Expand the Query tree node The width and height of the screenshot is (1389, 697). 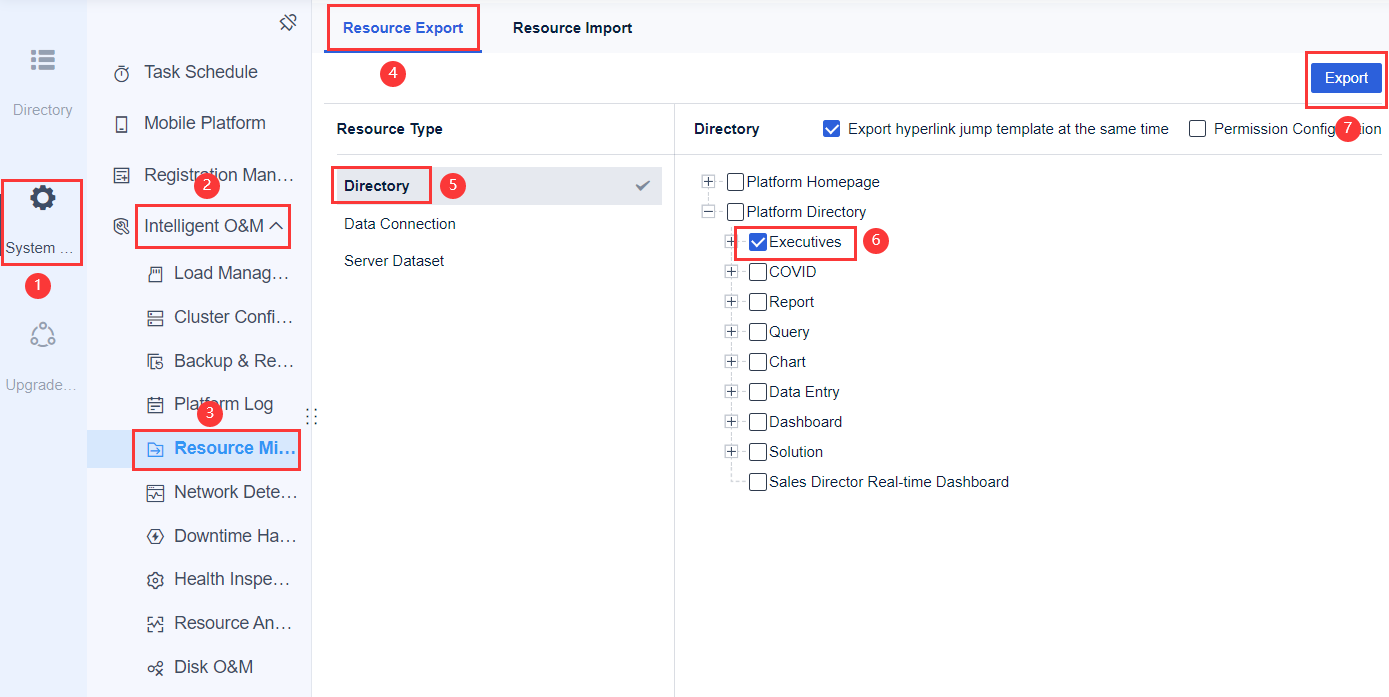tap(732, 332)
